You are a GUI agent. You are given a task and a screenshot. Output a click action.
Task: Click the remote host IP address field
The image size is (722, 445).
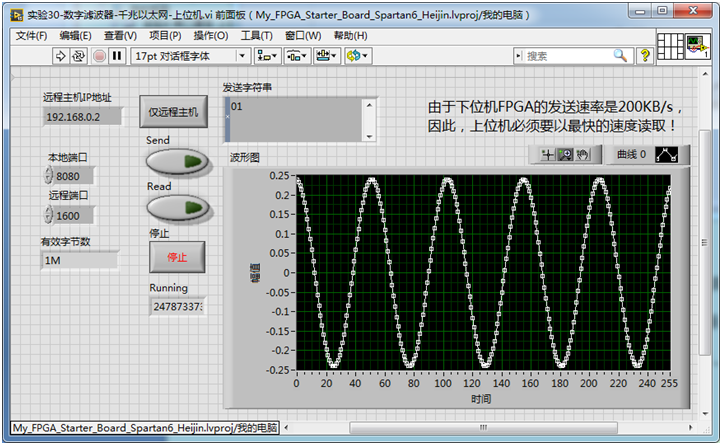click(82, 117)
